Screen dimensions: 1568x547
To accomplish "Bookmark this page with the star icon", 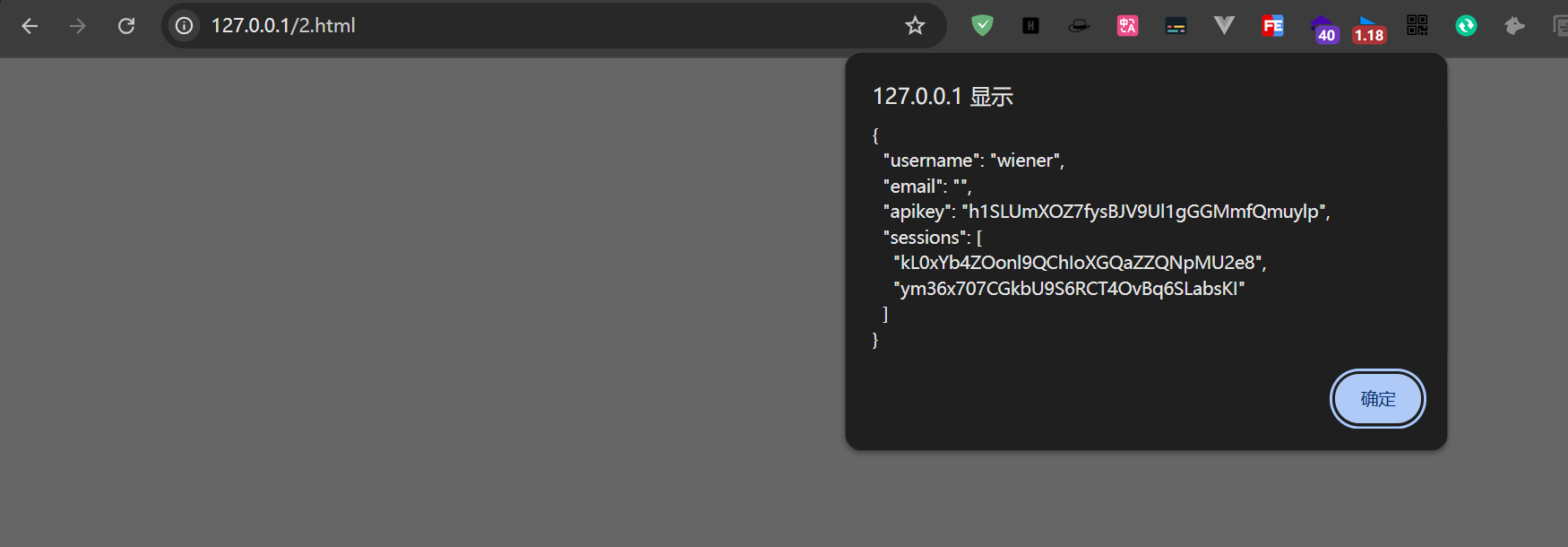I will coord(915,26).
